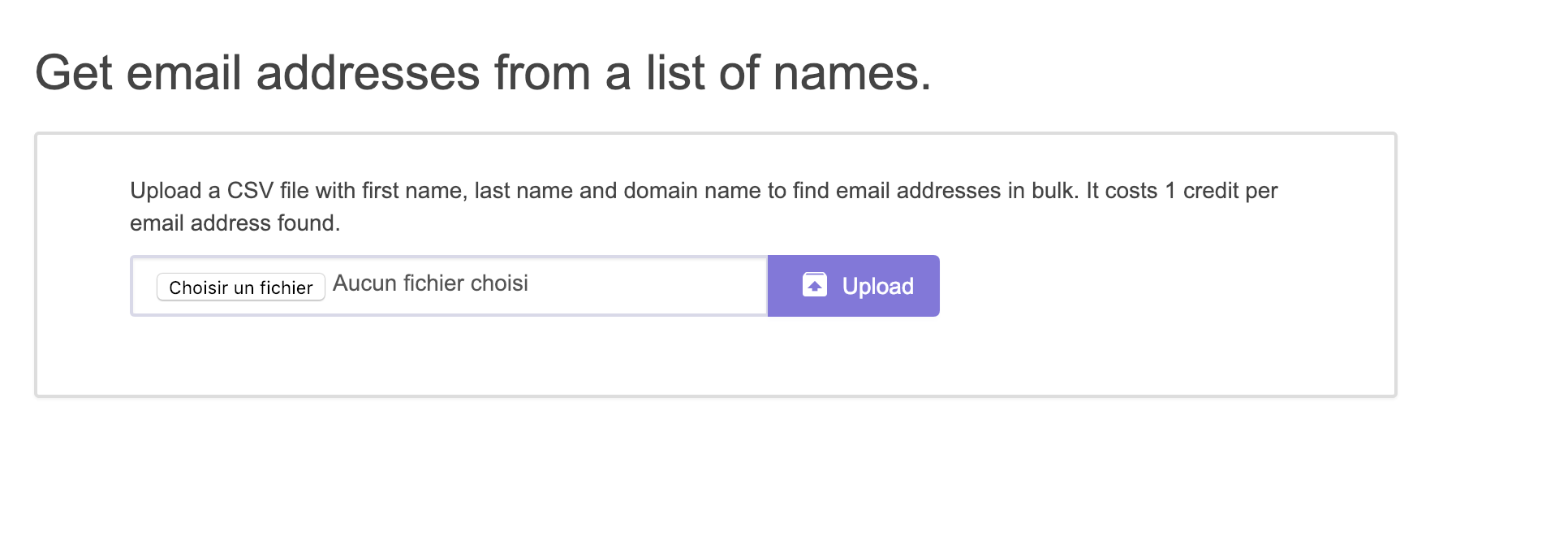
Task: Click the word 'names.' in the heading
Action: coord(852,73)
